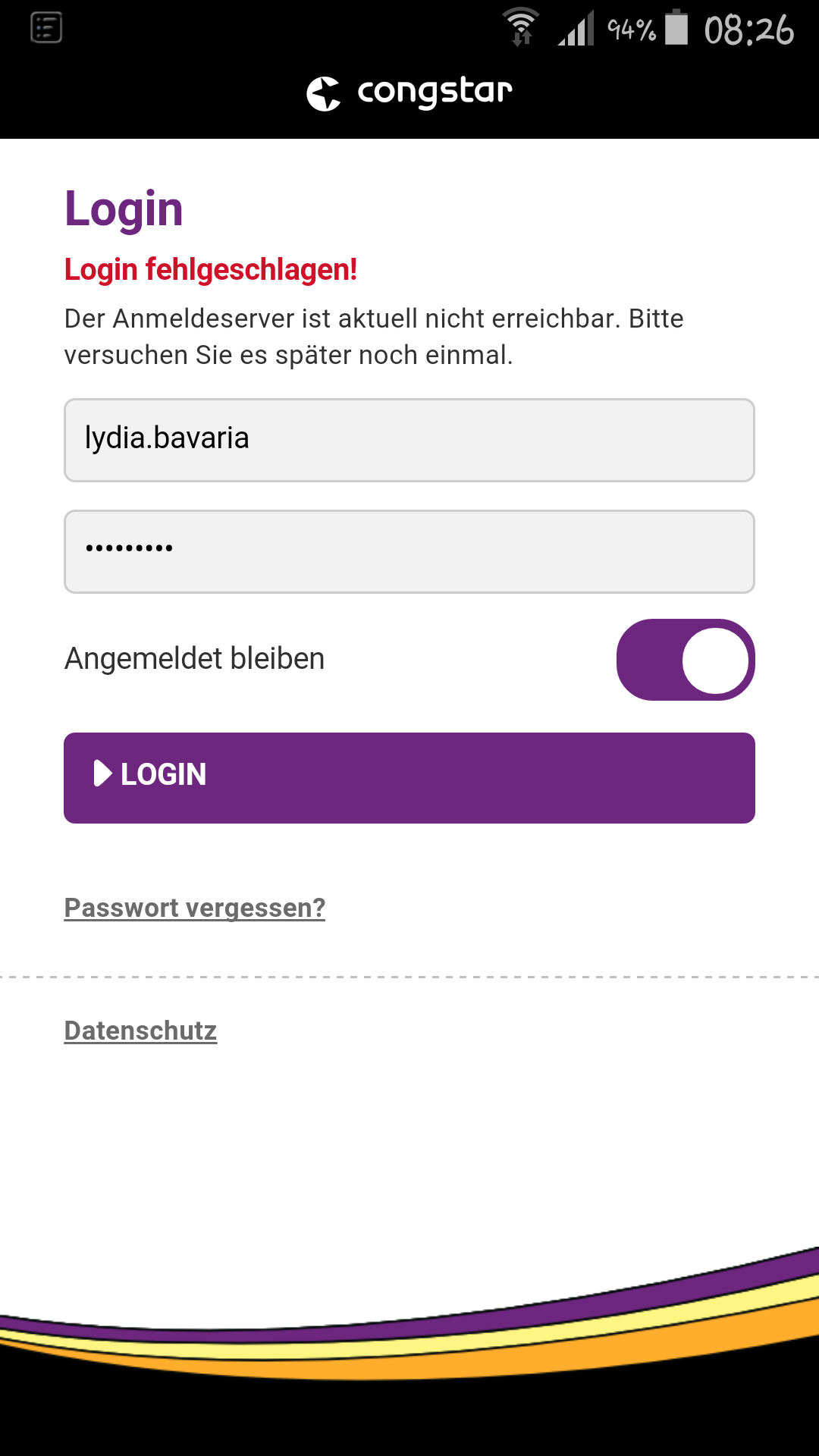Click the congstar wordmark in header
819x1456 pixels.
coord(435,93)
